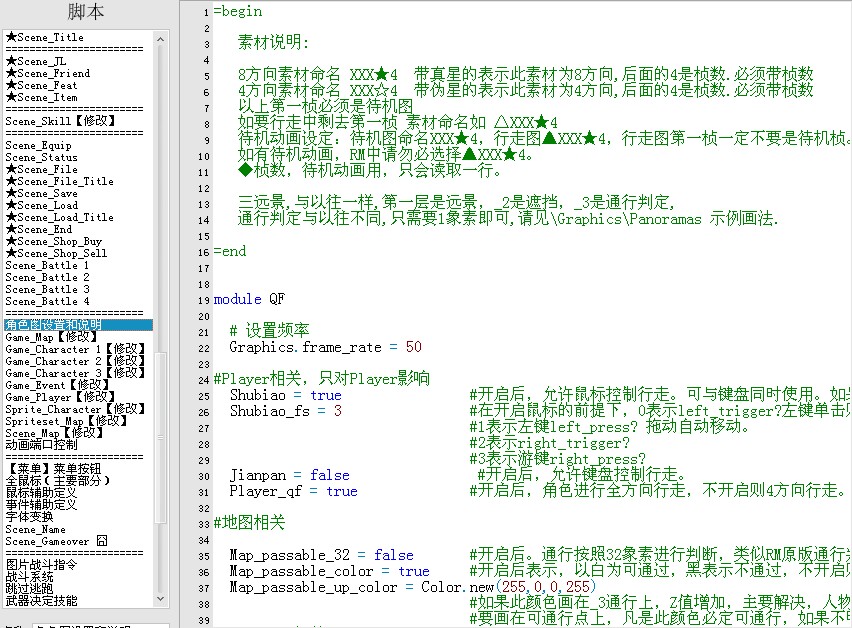Open the 动画端口控制 script
The image size is (852, 628).
(x=42, y=444)
